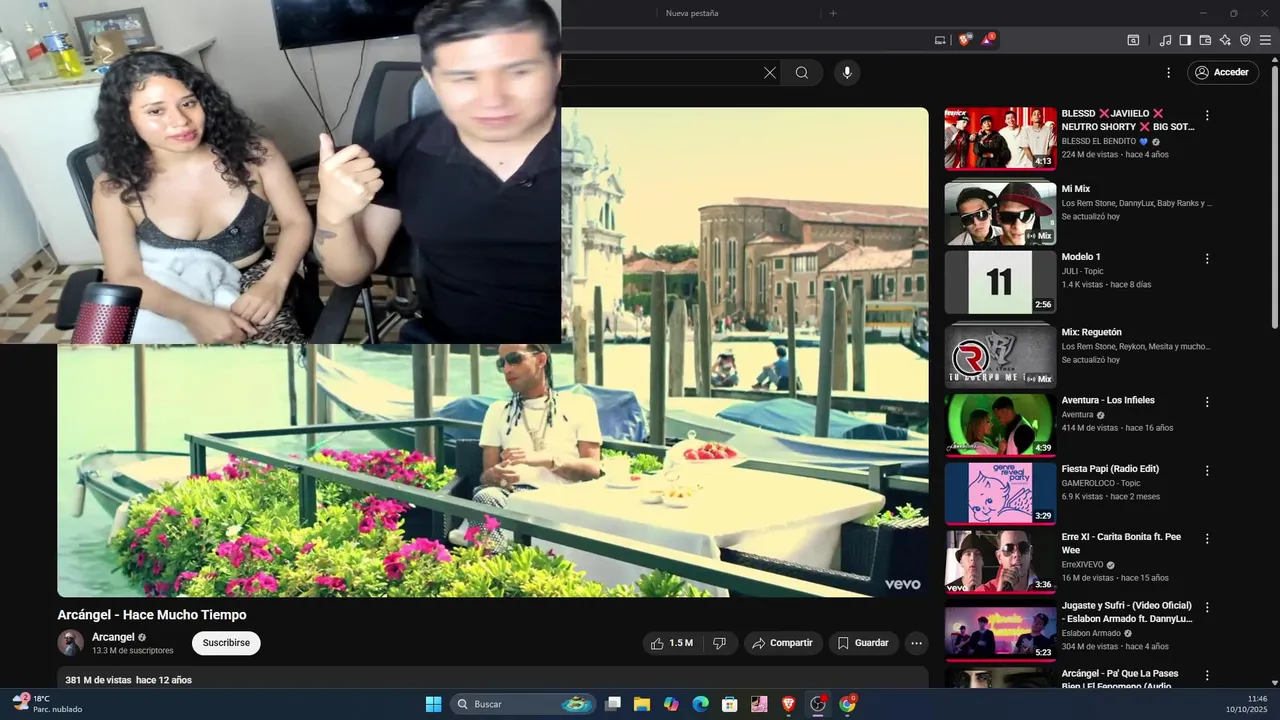This screenshot has height=720, width=1280.
Task: Open the Brave VPN shield icon
Action: pos(1245,40)
